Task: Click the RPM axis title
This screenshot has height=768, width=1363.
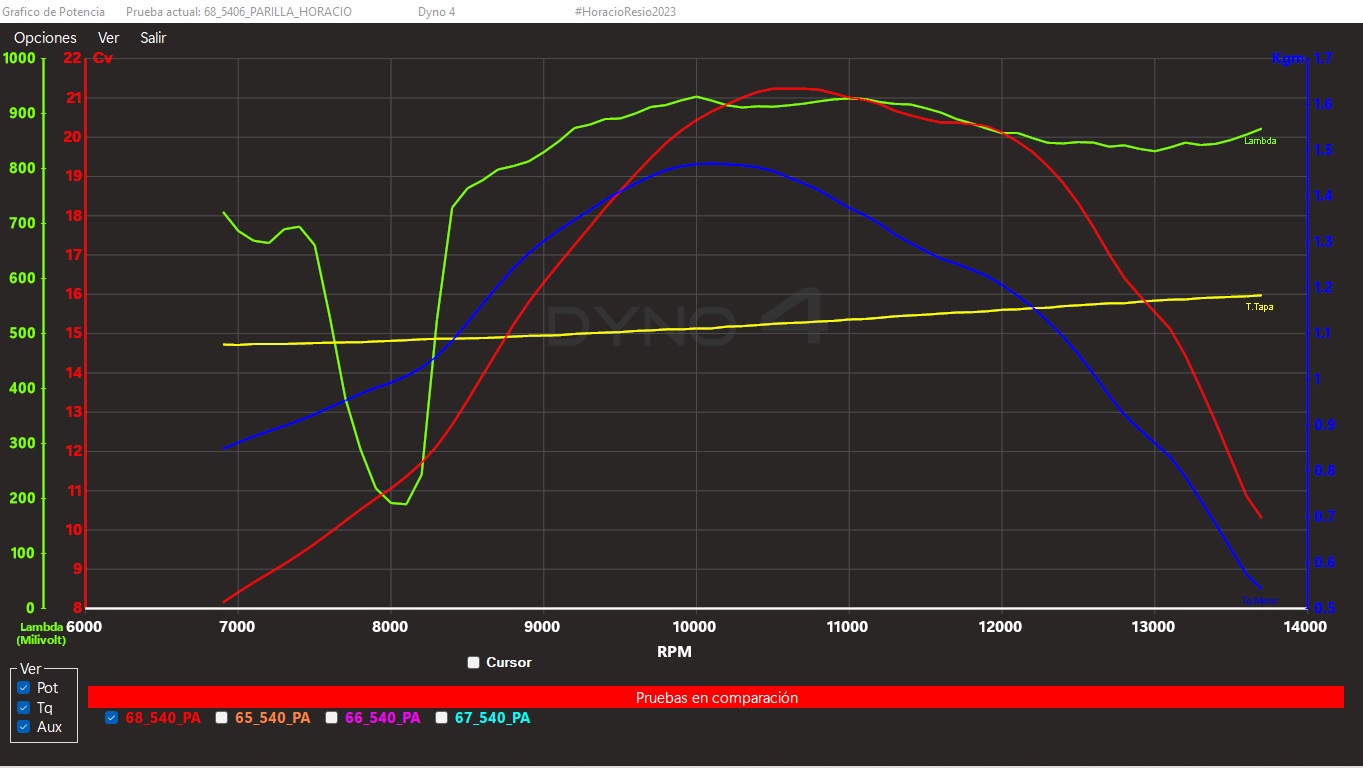Action: click(x=673, y=652)
